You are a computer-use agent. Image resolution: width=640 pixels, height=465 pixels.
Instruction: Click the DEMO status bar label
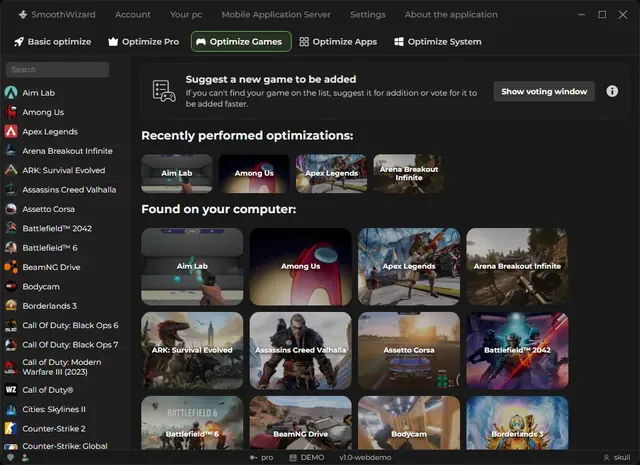[x=312, y=458]
